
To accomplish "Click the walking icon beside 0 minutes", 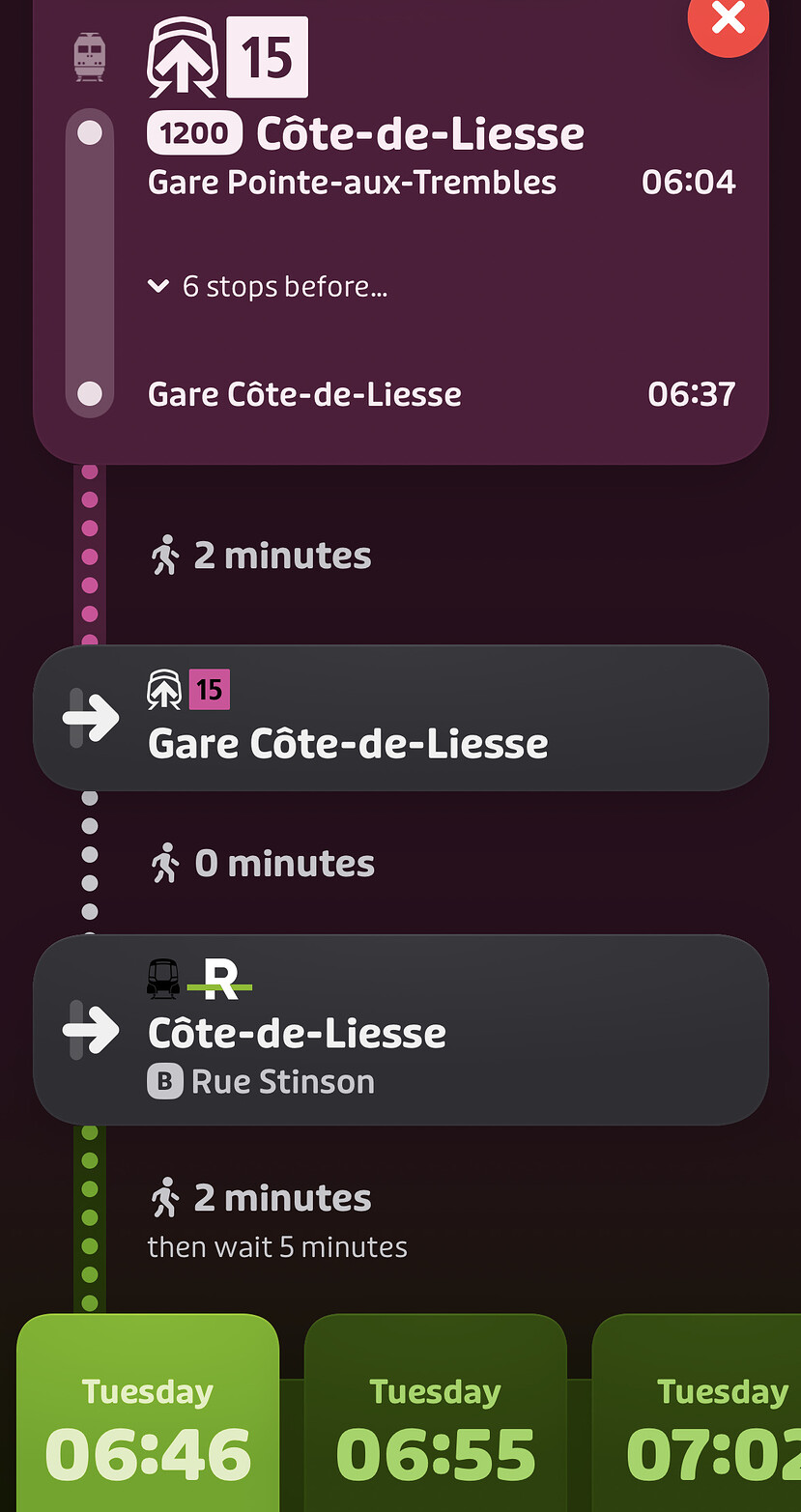I will 165,864.
